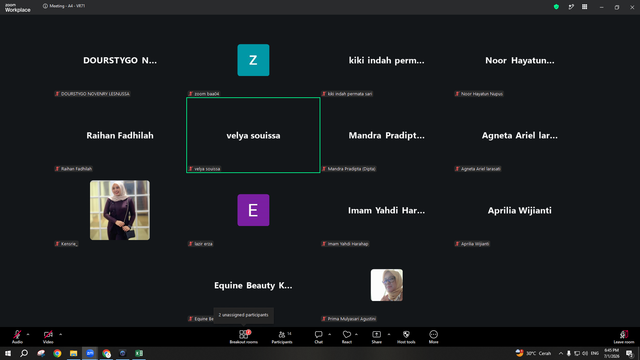Expand the Share options arrow
Screen dimensions: 640x360
point(389,334)
